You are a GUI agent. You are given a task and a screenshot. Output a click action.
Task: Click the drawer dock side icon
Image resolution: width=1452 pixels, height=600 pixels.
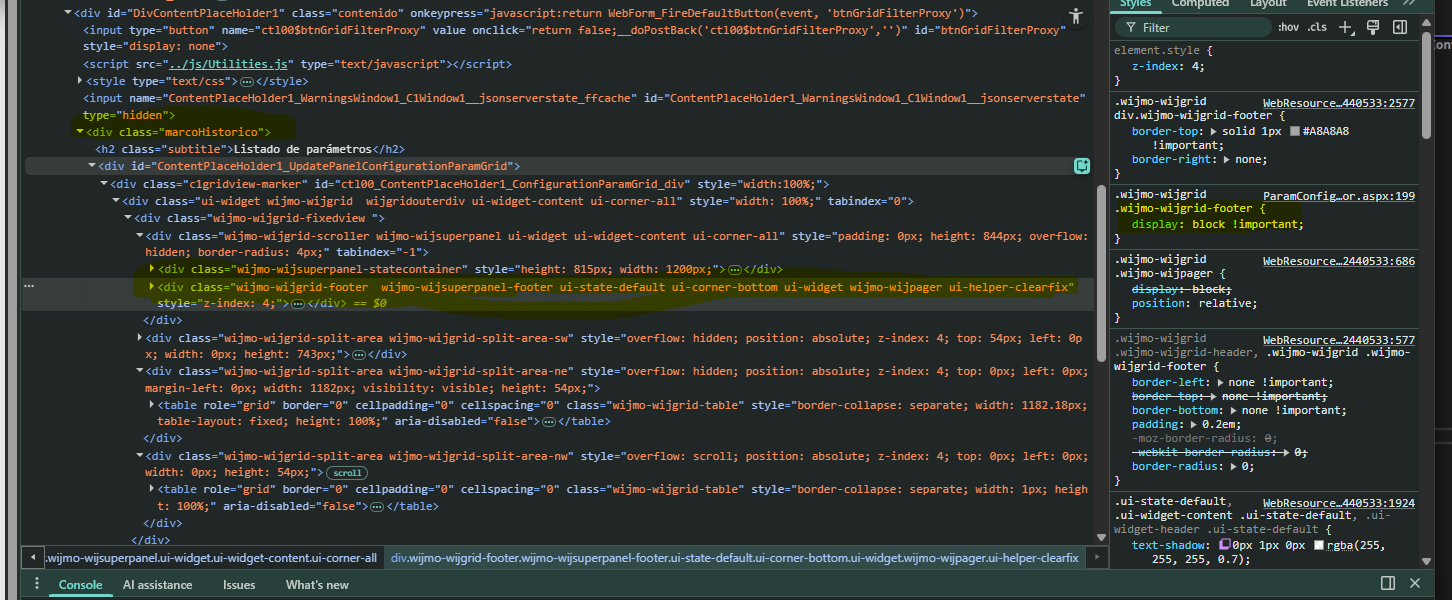coord(1388,583)
